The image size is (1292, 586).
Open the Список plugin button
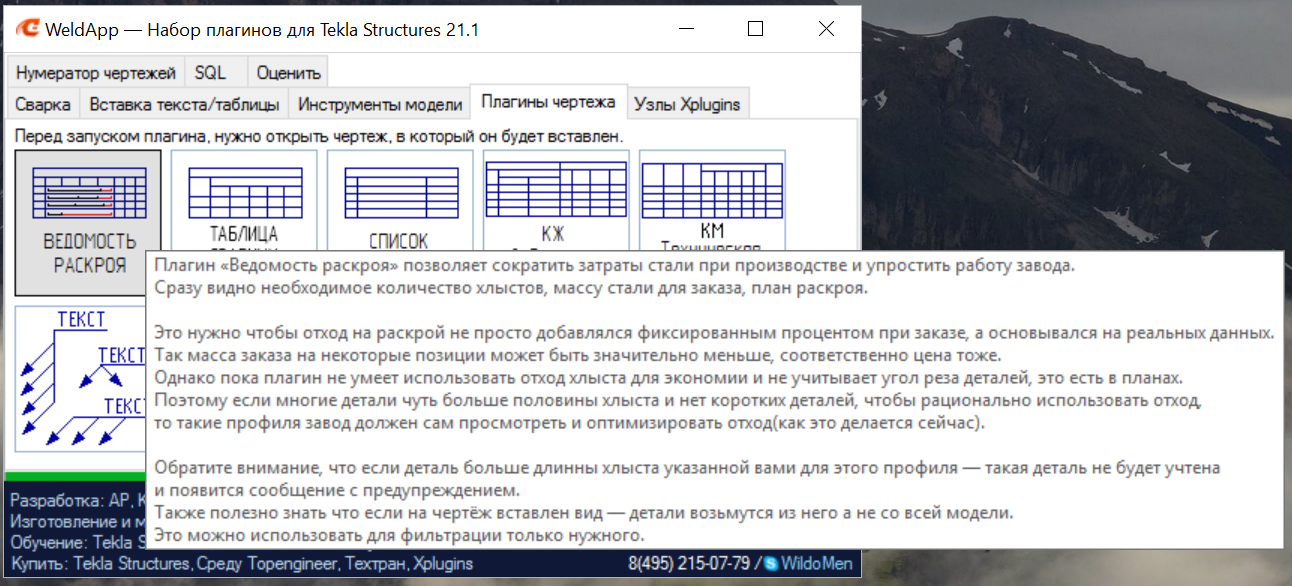[400, 199]
